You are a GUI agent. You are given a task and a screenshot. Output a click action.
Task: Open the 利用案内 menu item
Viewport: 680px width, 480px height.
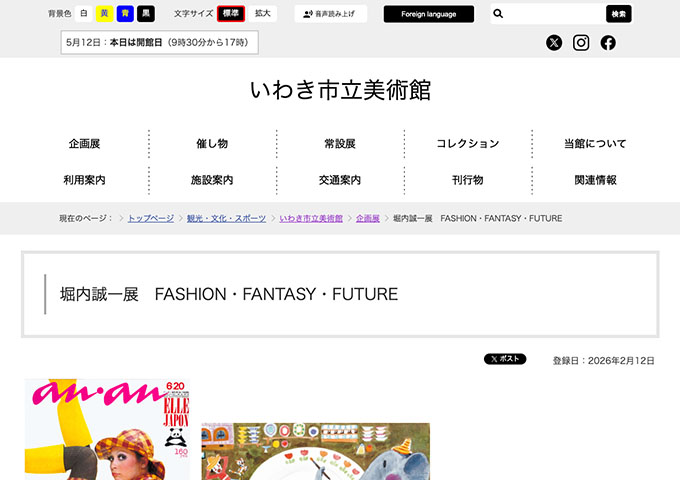tap(85, 180)
